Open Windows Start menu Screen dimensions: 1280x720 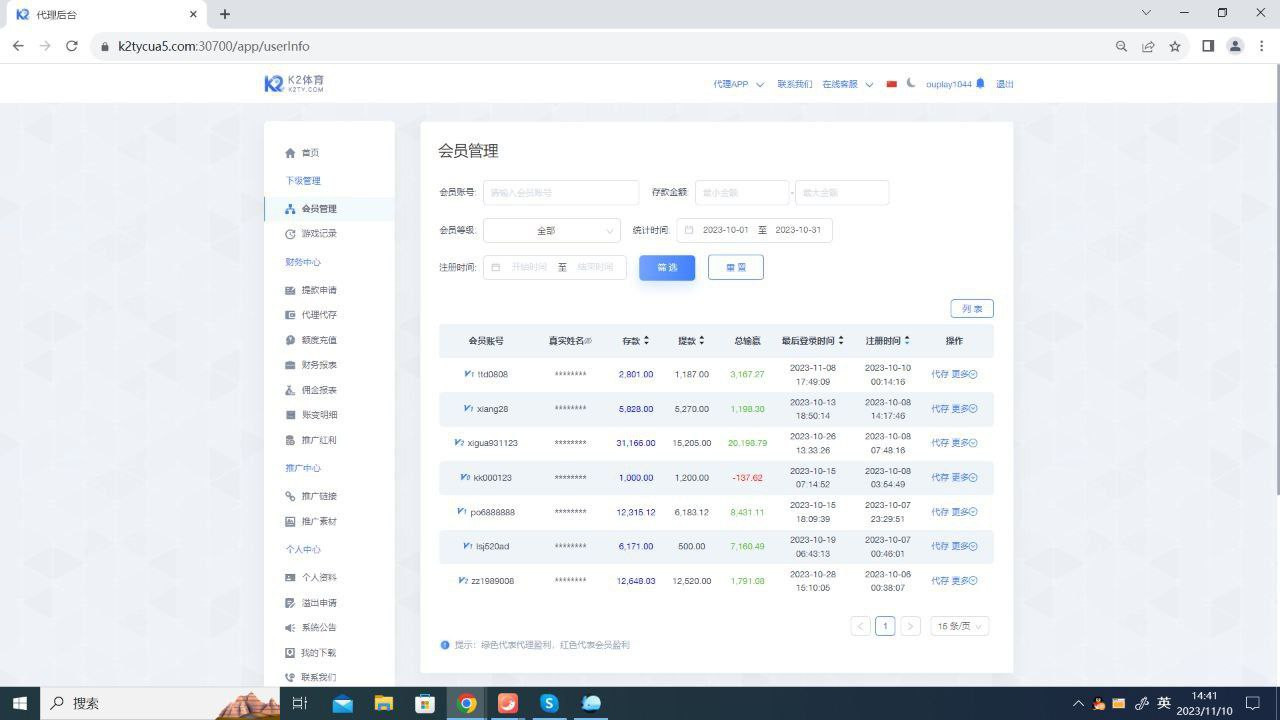[20, 703]
